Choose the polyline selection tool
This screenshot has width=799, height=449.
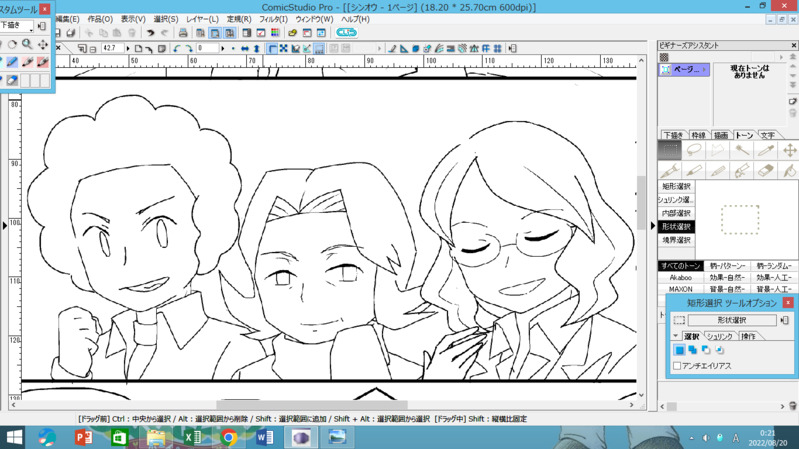[717, 150]
